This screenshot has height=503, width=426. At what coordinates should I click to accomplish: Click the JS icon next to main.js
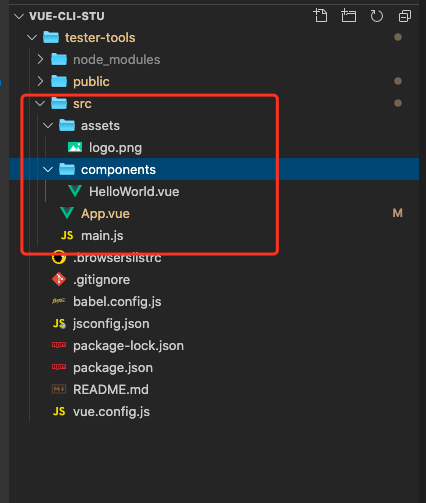pos(67,235)
